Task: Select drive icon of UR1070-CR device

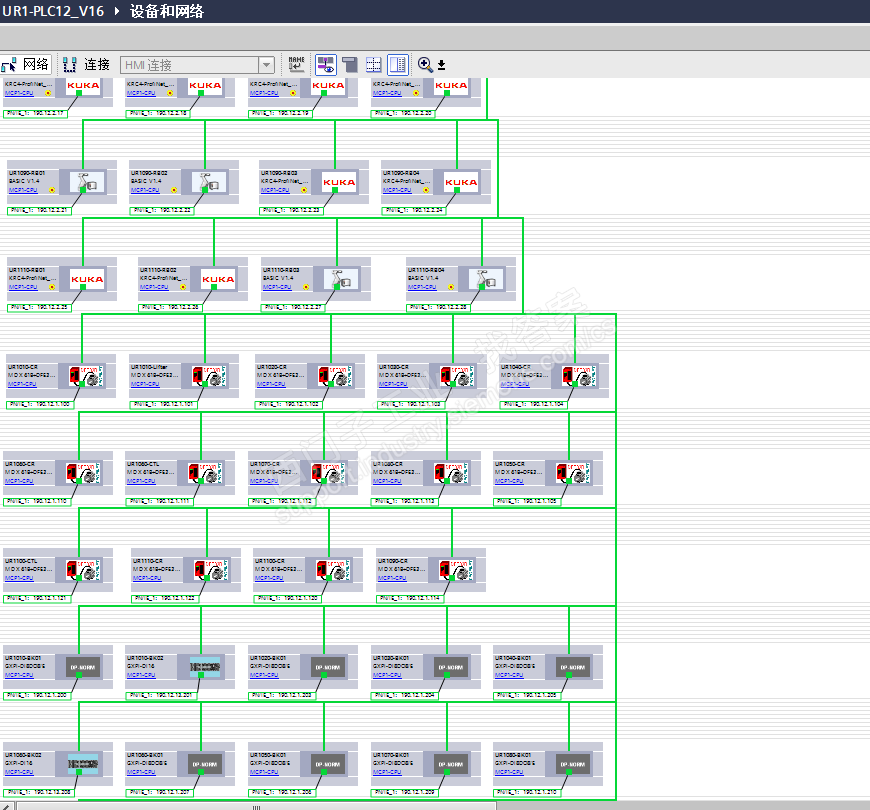Action: (x=328, y=473)
